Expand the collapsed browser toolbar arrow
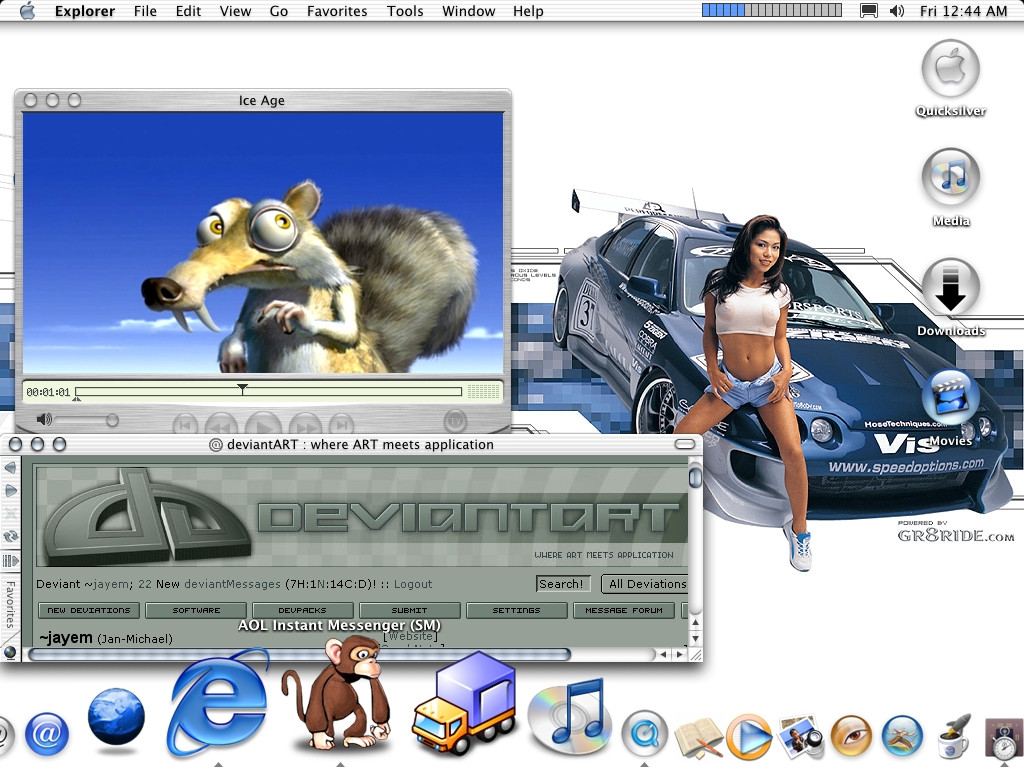The image size is (1024, 768). click(x=10, y=560)
